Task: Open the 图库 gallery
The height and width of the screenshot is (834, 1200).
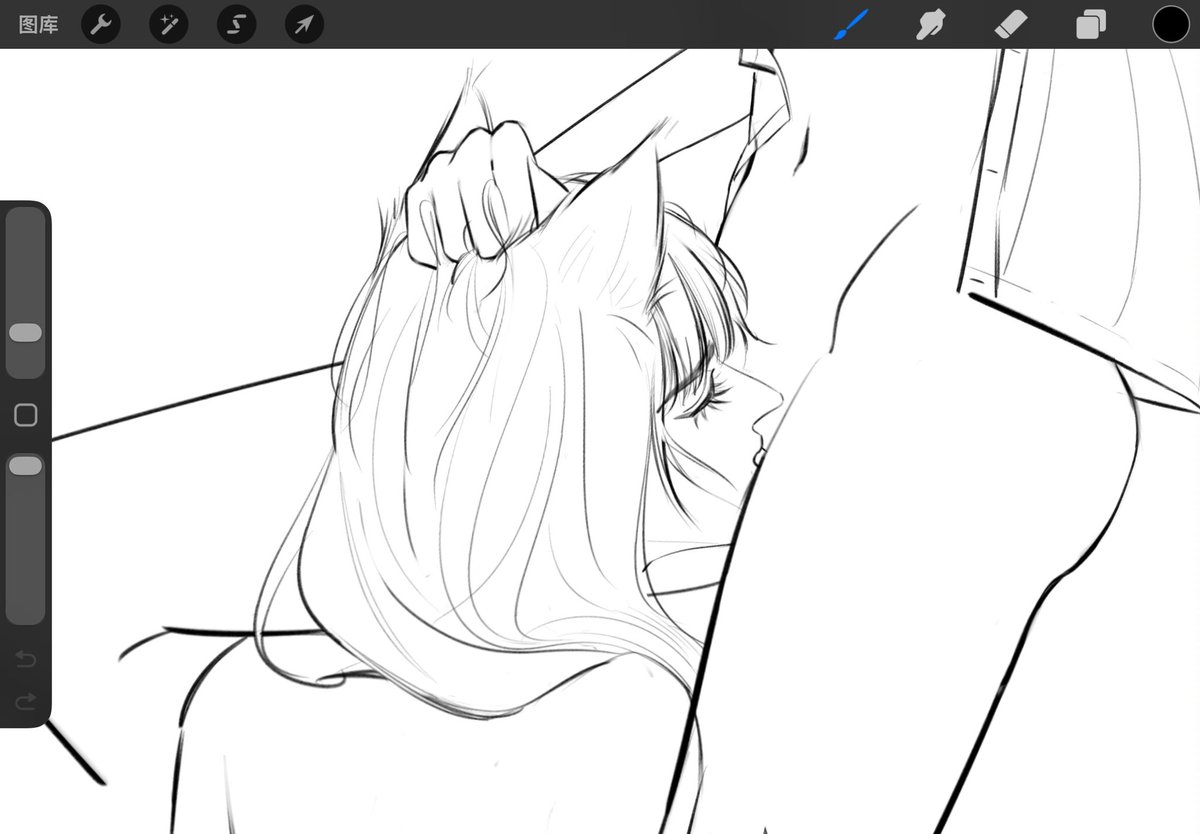Action: pyautogui.click(x=39, y=25)
